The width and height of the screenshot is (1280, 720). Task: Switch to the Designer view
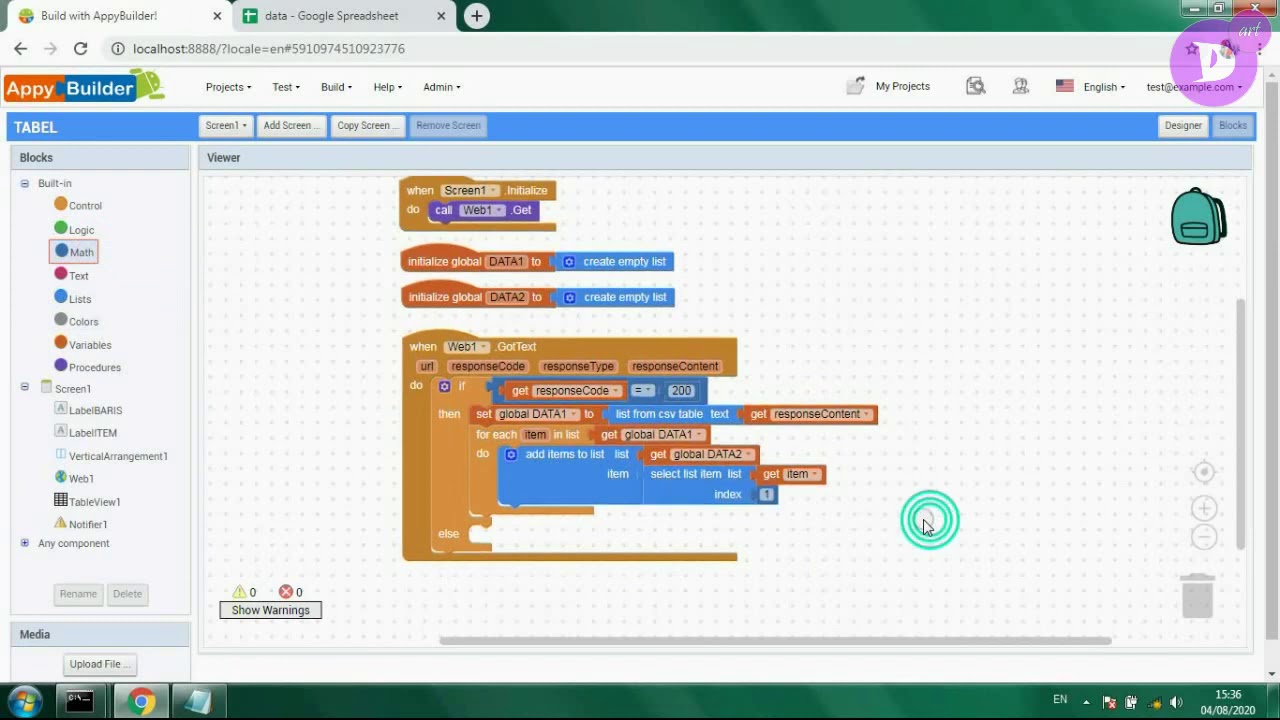(x=1183, y=126)
